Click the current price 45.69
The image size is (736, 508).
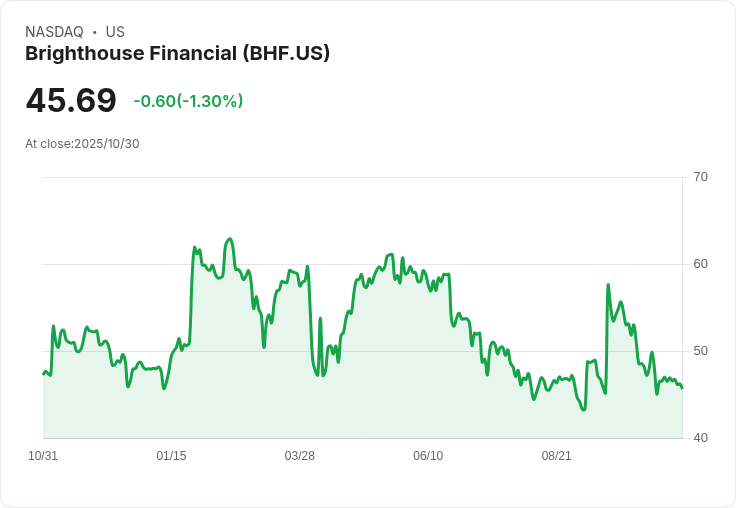71,100
